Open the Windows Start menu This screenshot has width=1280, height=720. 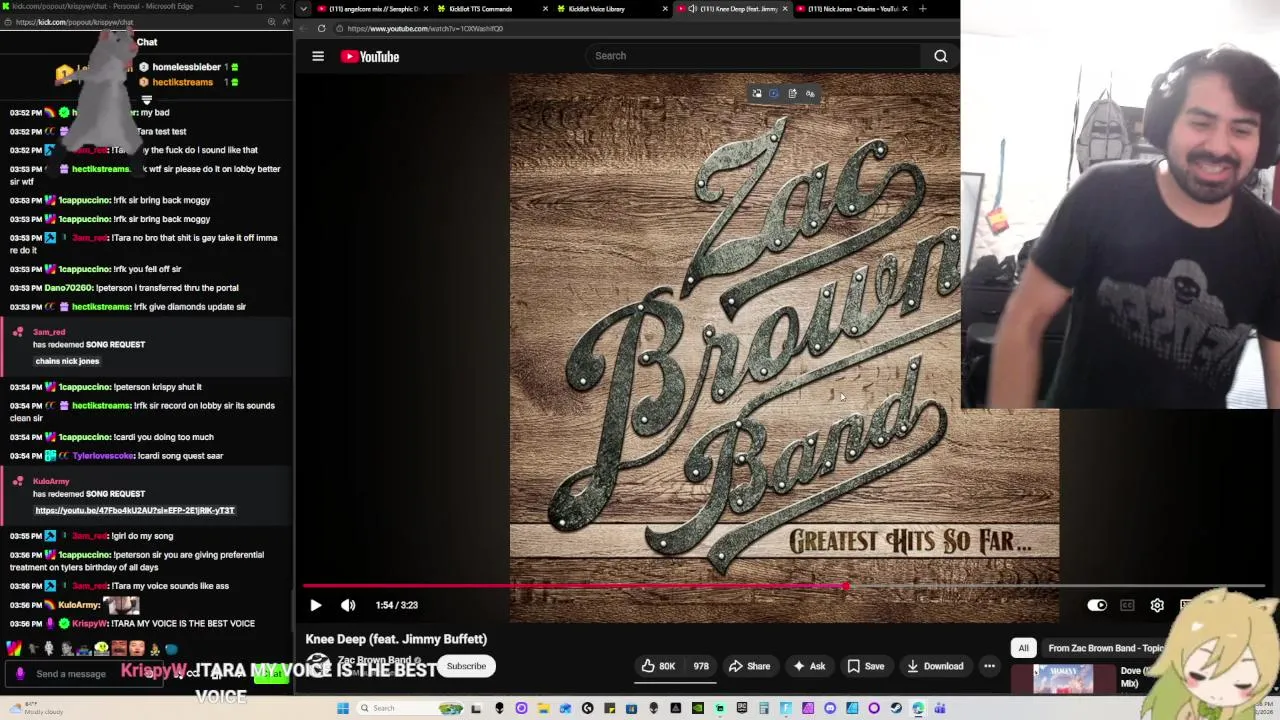343,708
